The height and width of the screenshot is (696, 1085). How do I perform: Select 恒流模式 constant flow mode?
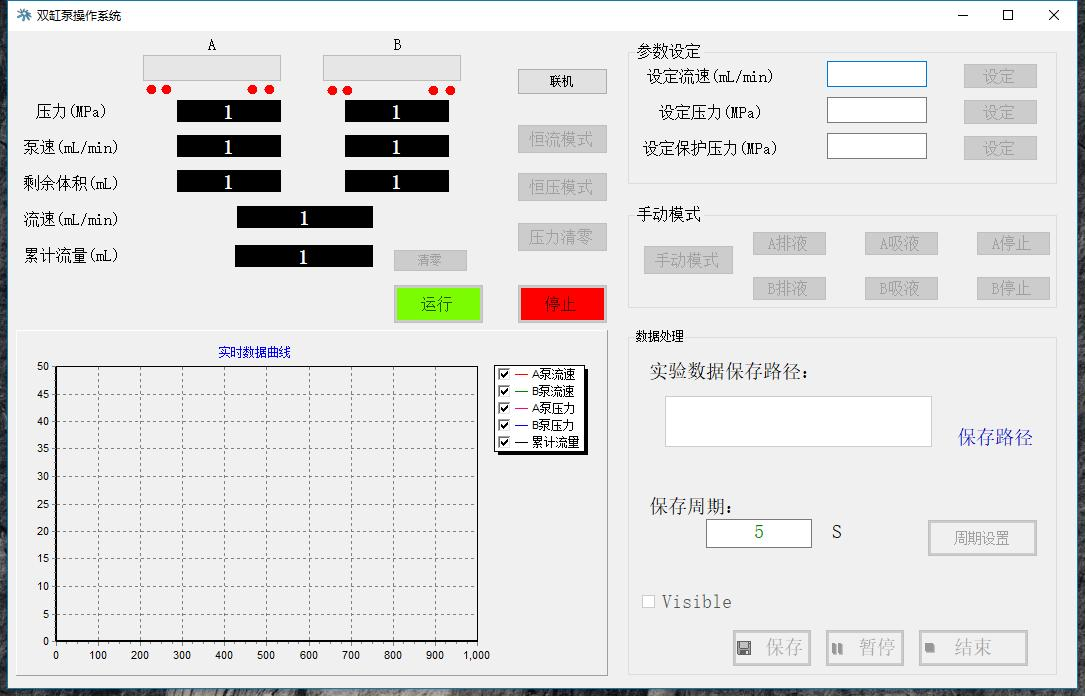[562, 139]
